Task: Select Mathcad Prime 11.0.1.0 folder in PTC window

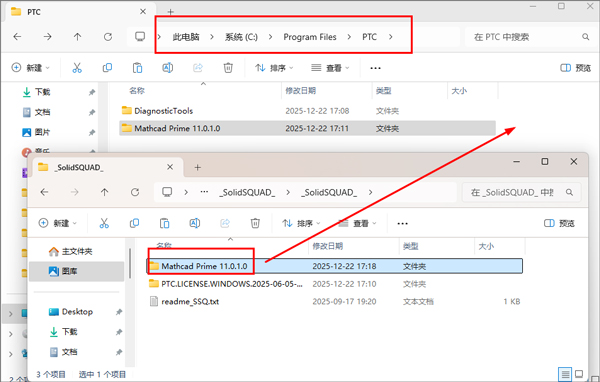Action: click(x=307, y=128)
